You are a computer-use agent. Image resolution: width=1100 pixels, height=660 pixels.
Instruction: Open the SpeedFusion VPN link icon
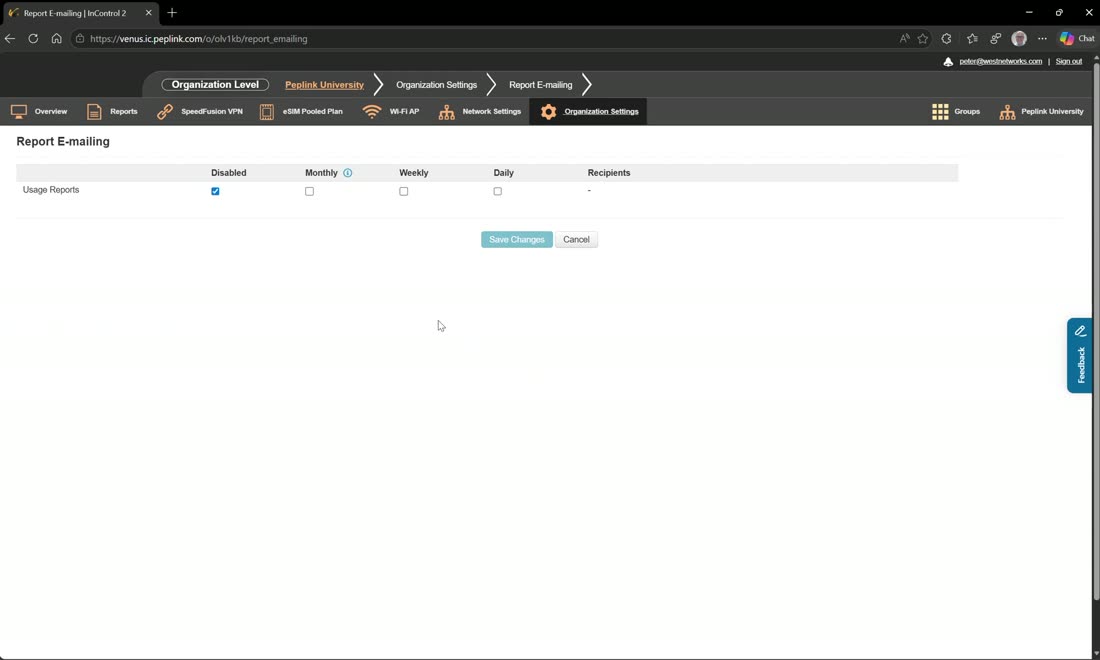tap(165, 112)
